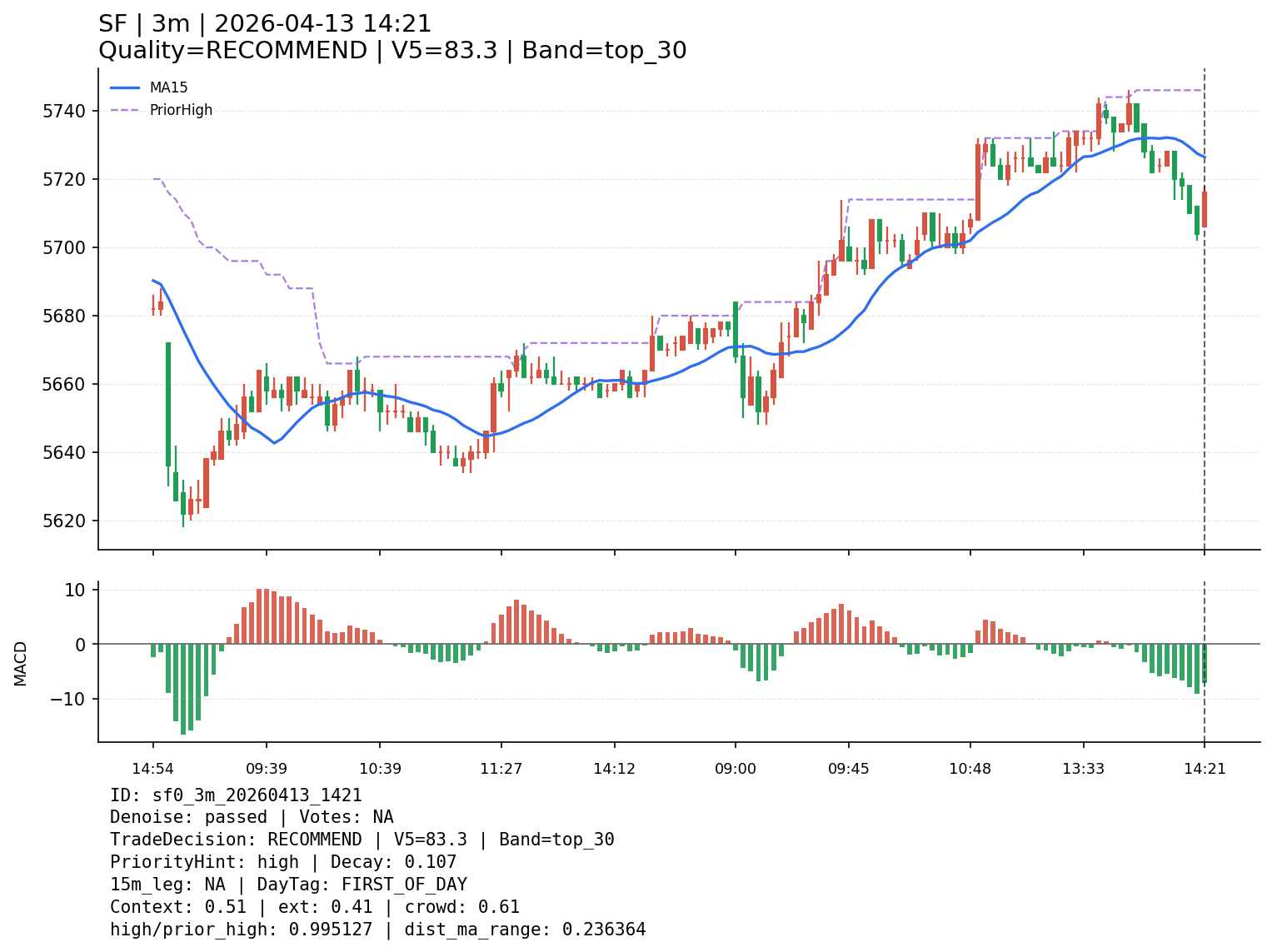Image resolution: width=1272 pixels, height=952 pixels.
Task: Click the MA15 blue line legend swatch
Action: click(x=125, y=87)
